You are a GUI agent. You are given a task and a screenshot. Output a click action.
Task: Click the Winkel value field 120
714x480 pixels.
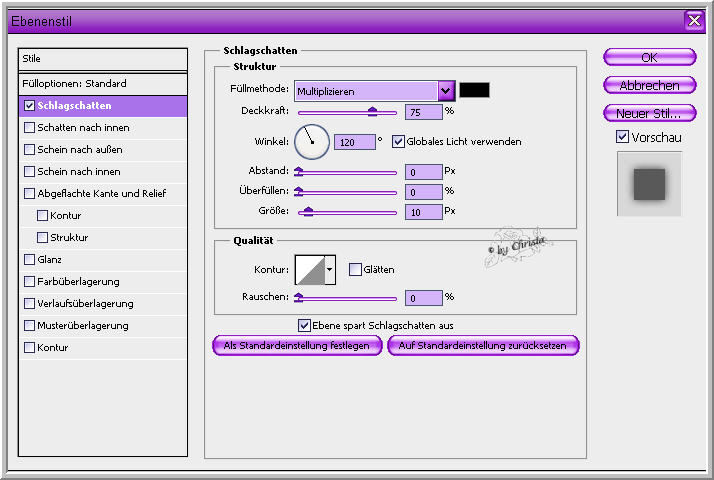(x=355, y=142)
